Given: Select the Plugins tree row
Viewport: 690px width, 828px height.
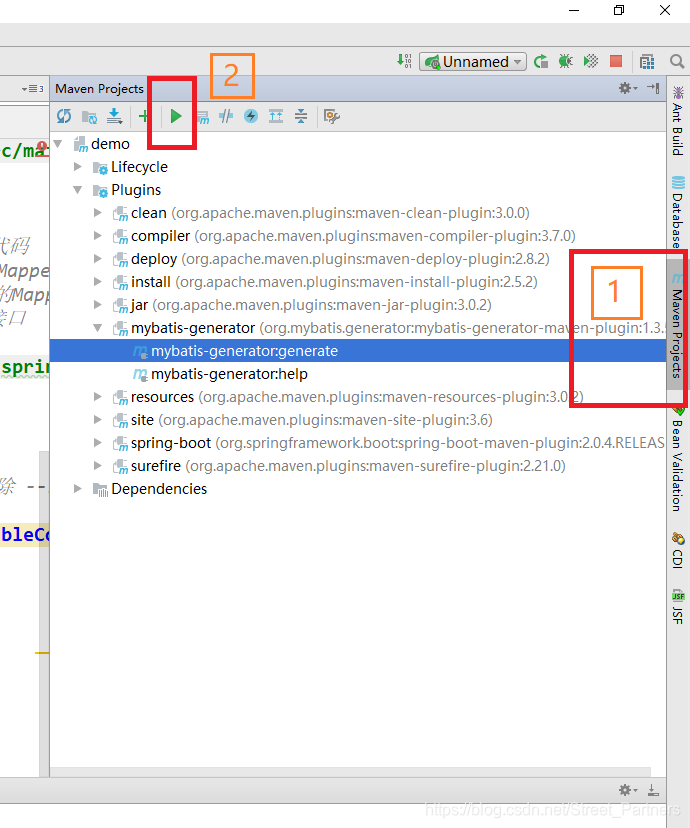Looking at the screenshot, I should (x=358, y=190).
